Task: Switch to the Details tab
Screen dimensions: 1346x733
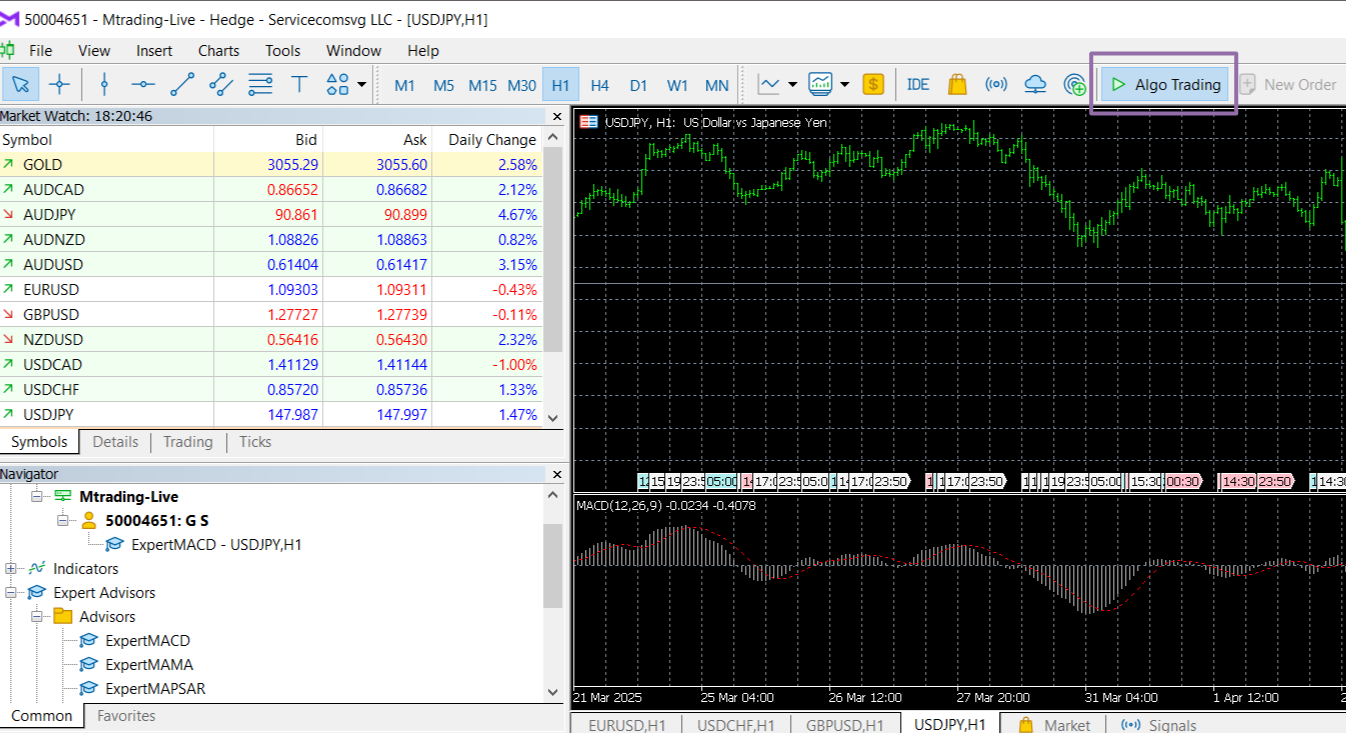Action: [115, 442]
